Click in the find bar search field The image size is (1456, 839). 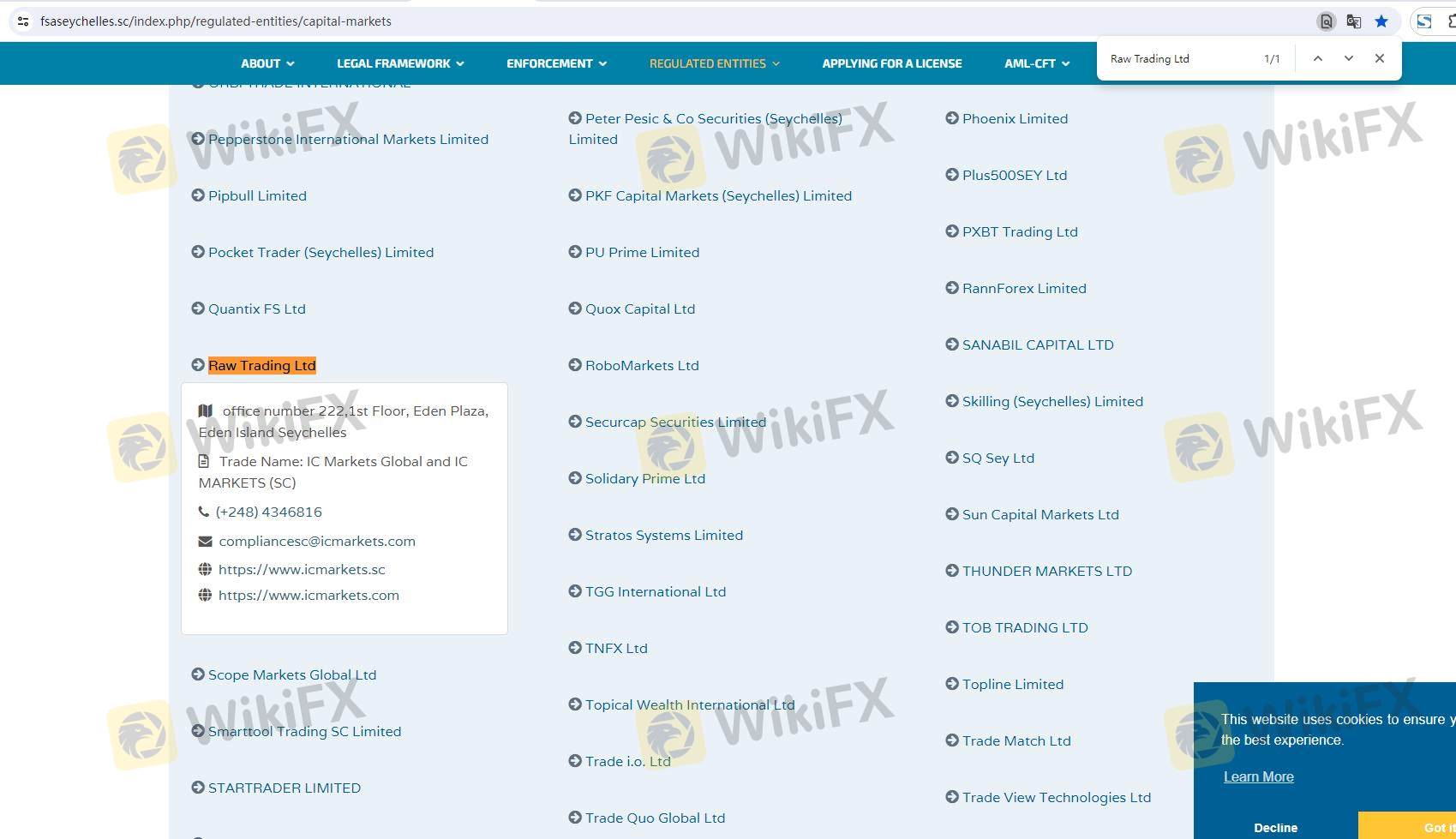click(1178, 59)
